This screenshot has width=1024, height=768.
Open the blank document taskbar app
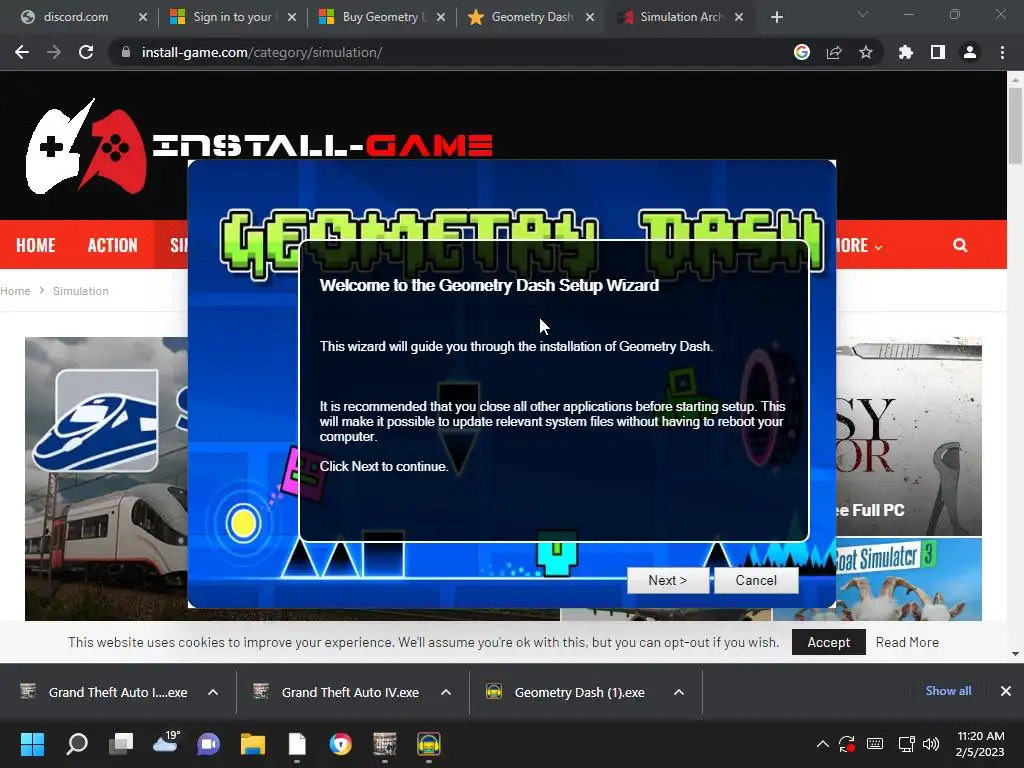point(297,744)
